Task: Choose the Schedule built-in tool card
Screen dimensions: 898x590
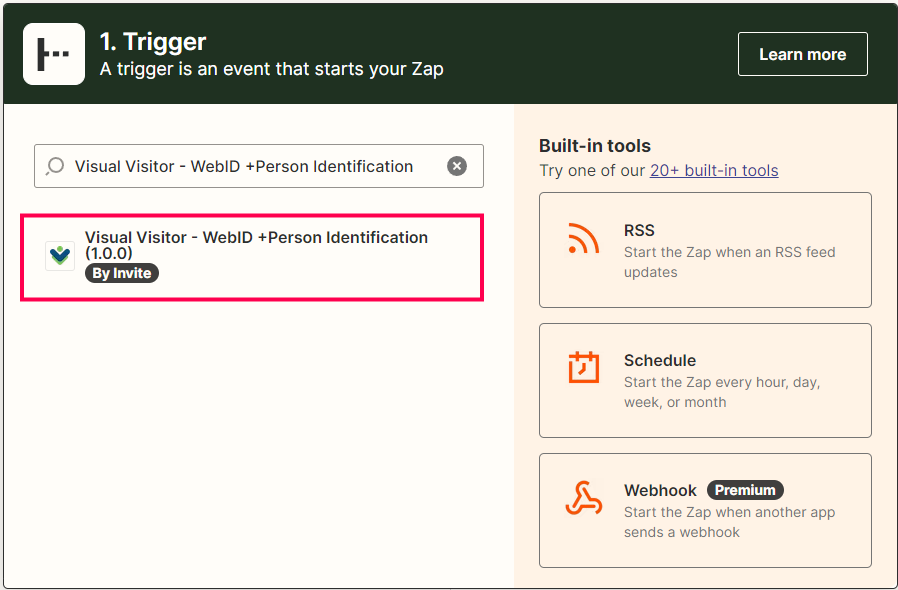Action: (x=705, y=380)
